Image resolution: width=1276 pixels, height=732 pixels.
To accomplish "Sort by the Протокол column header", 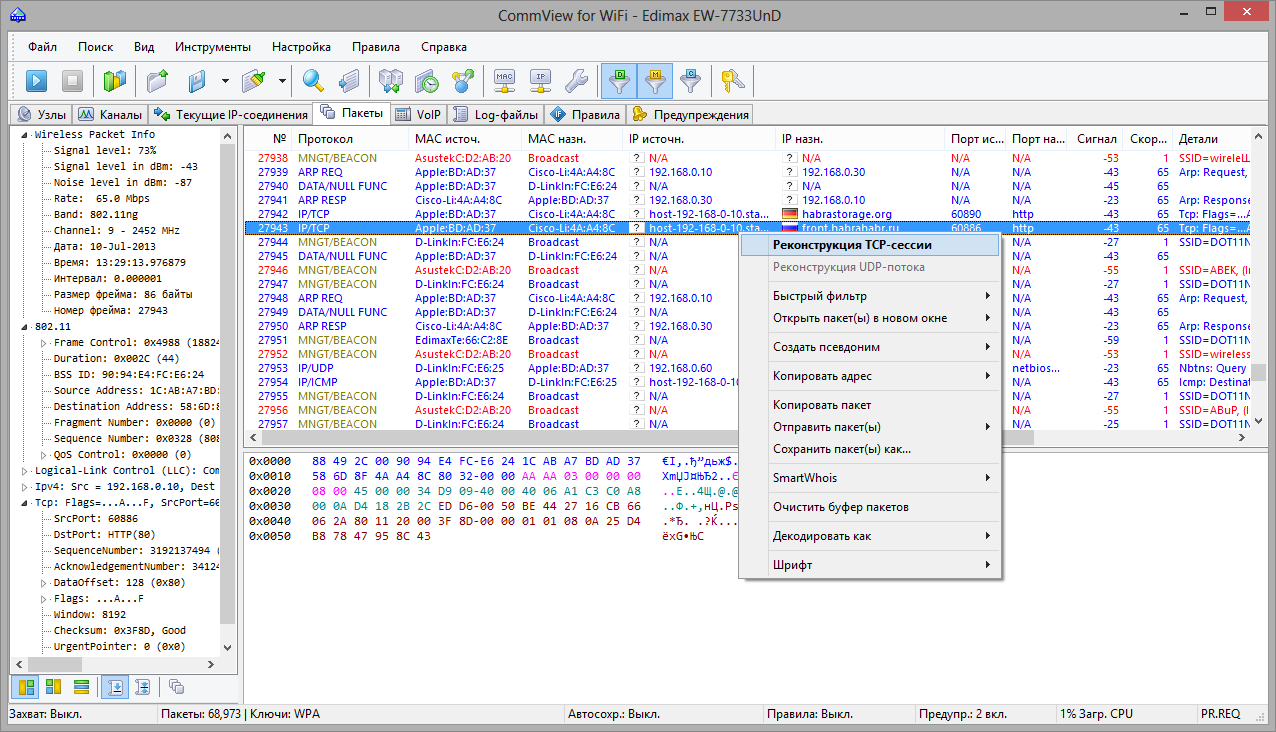I will pos(351,139).
